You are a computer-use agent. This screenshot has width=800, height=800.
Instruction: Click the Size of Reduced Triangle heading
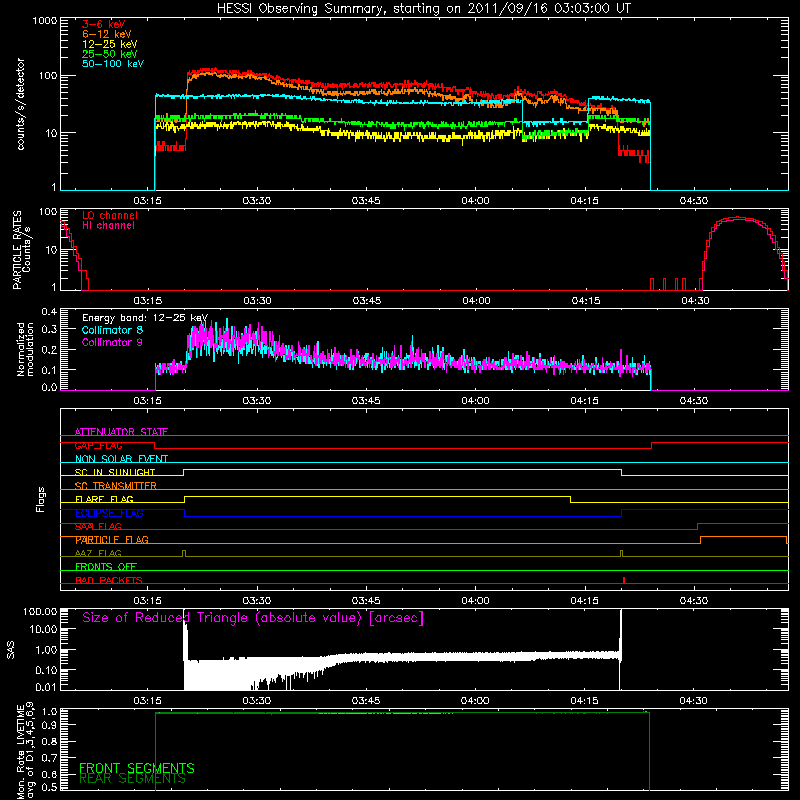tap(253, 618)
